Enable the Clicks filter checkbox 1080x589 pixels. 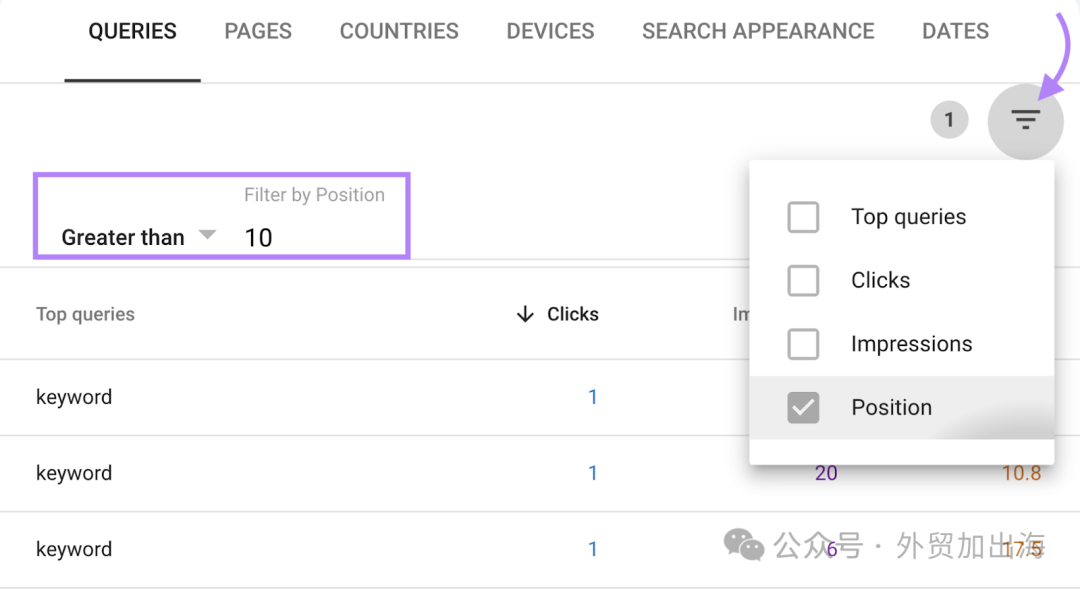pos(803,280)
